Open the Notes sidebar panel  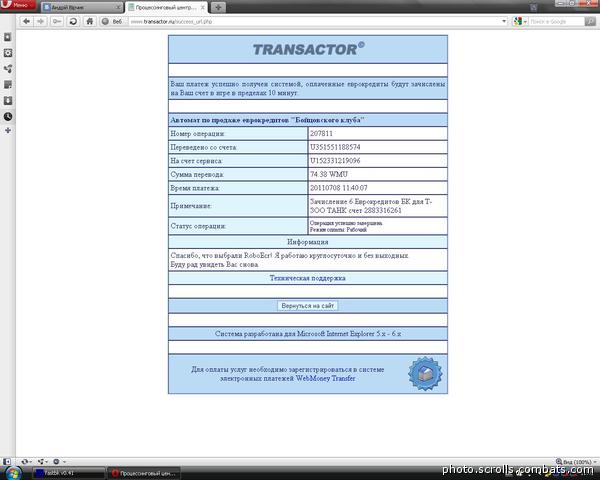[8, 85]
